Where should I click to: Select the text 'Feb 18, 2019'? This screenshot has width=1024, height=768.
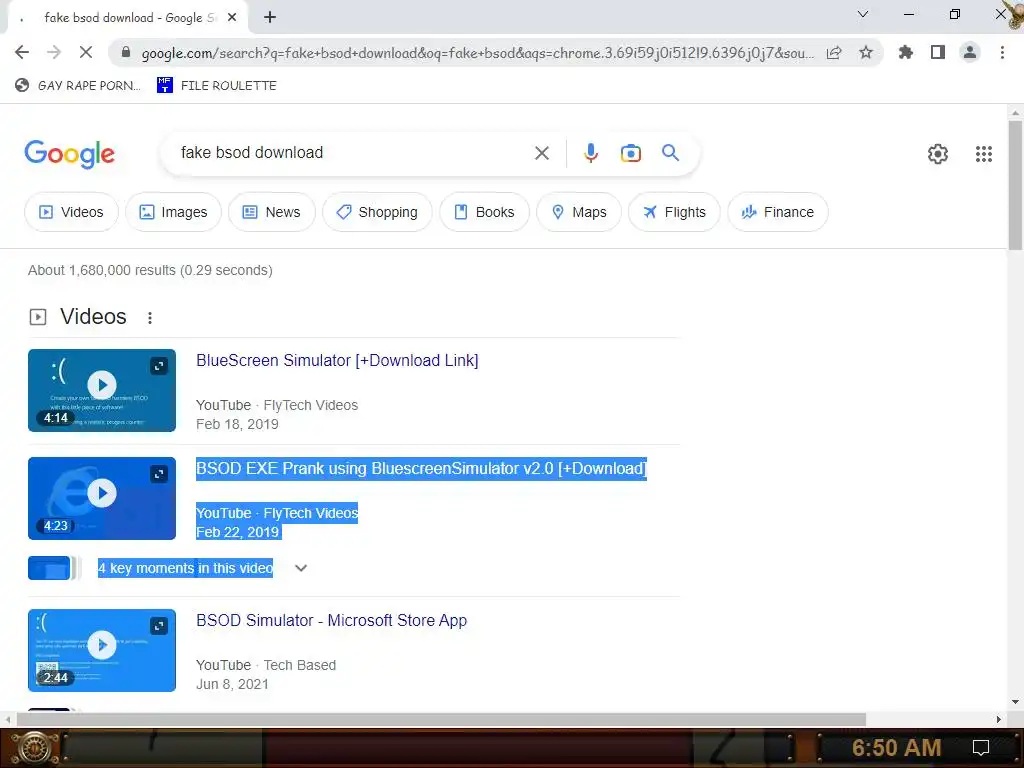pos(237,424)
